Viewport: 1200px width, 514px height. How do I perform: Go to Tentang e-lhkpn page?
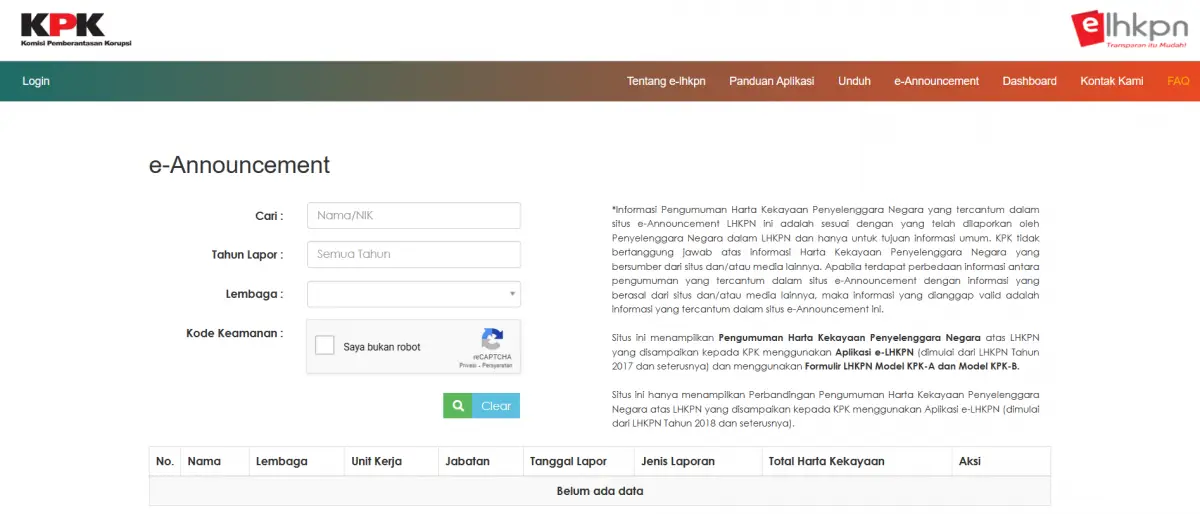click(666, 81)
